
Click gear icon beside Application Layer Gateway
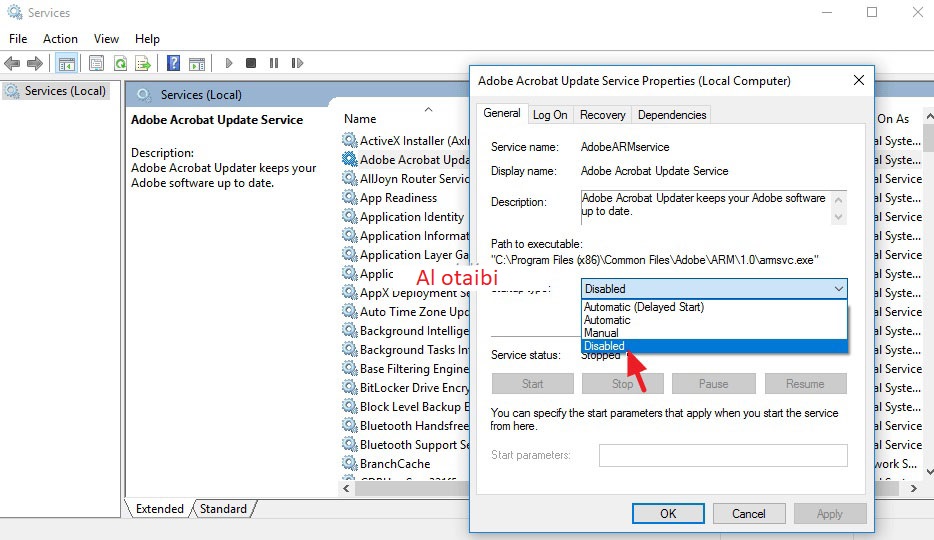tap(350, 255)
